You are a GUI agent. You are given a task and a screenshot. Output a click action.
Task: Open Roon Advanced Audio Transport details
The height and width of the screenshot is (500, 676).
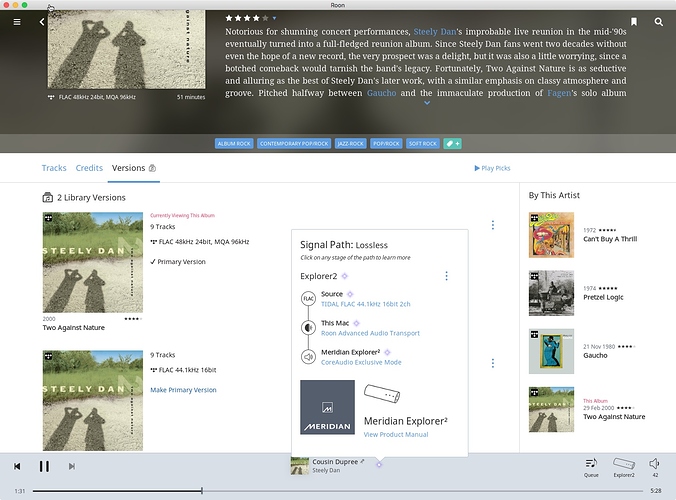pos(370,333)
